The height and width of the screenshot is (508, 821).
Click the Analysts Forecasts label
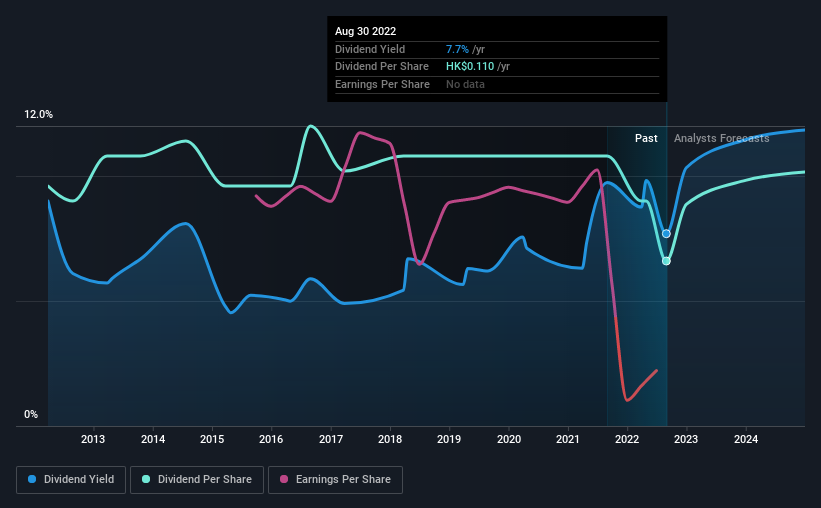722,138
